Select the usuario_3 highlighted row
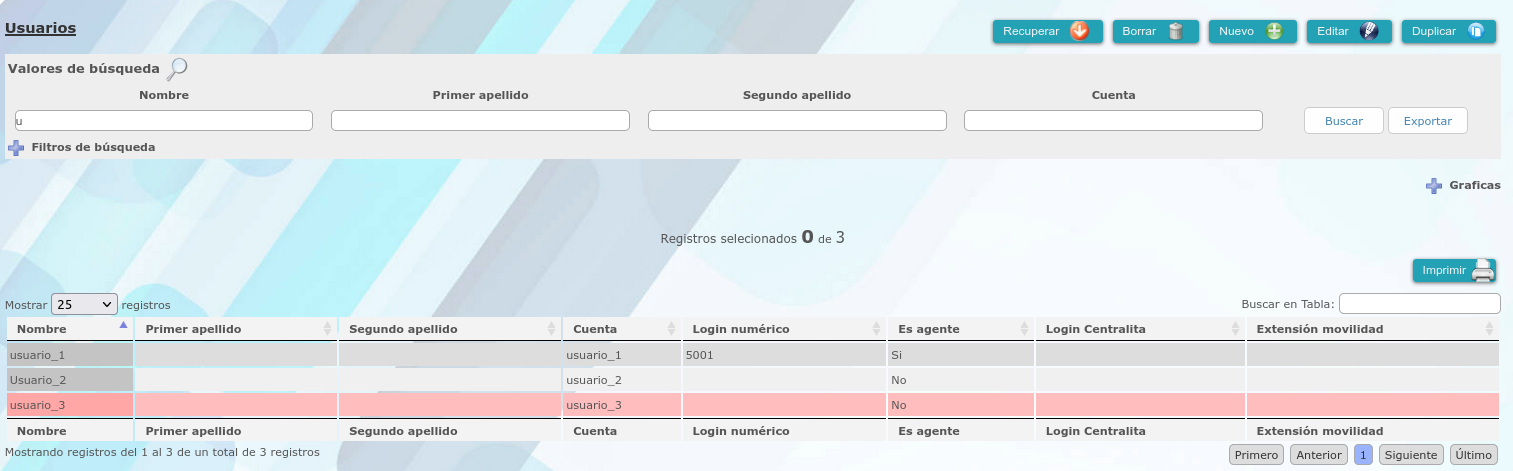The height and width of the screenshot is (471, 1513). click(x=753, y=405)
